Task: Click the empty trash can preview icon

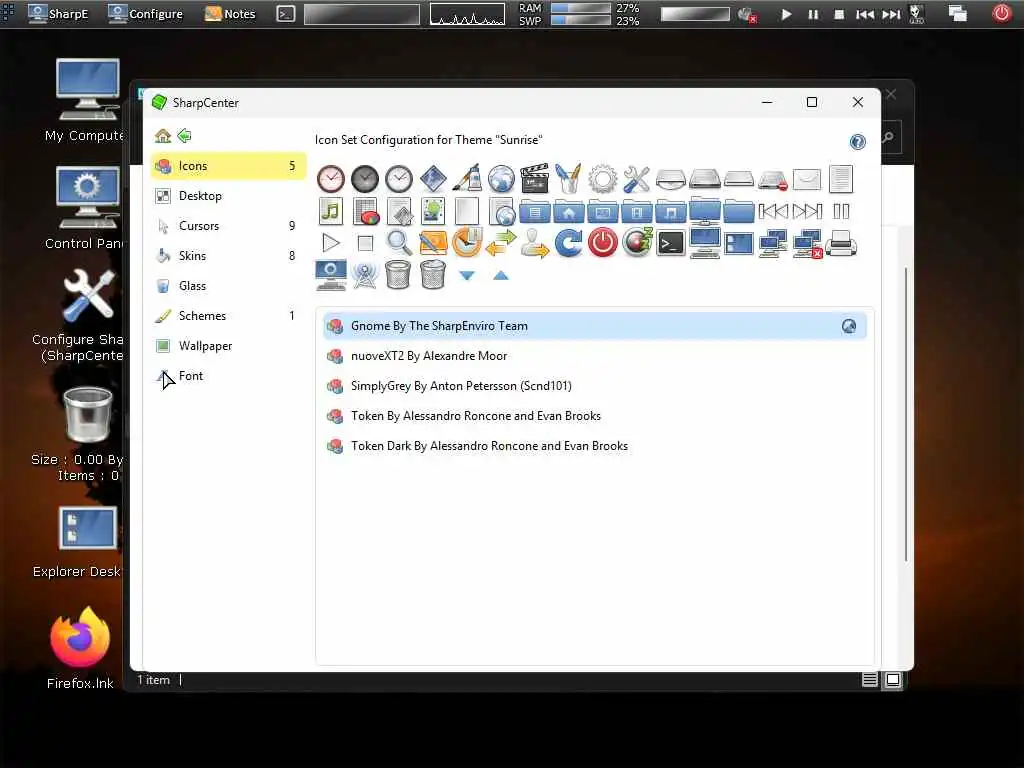Action: click(398, 274)
